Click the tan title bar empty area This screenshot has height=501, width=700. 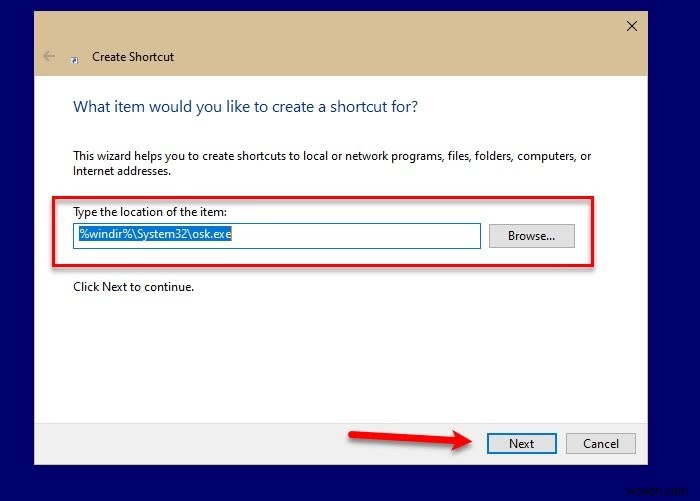point(400,40)
